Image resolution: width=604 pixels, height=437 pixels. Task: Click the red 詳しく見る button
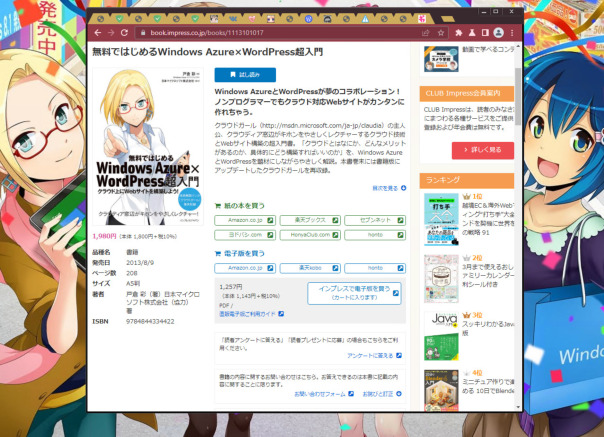click(x=483, y=150)
